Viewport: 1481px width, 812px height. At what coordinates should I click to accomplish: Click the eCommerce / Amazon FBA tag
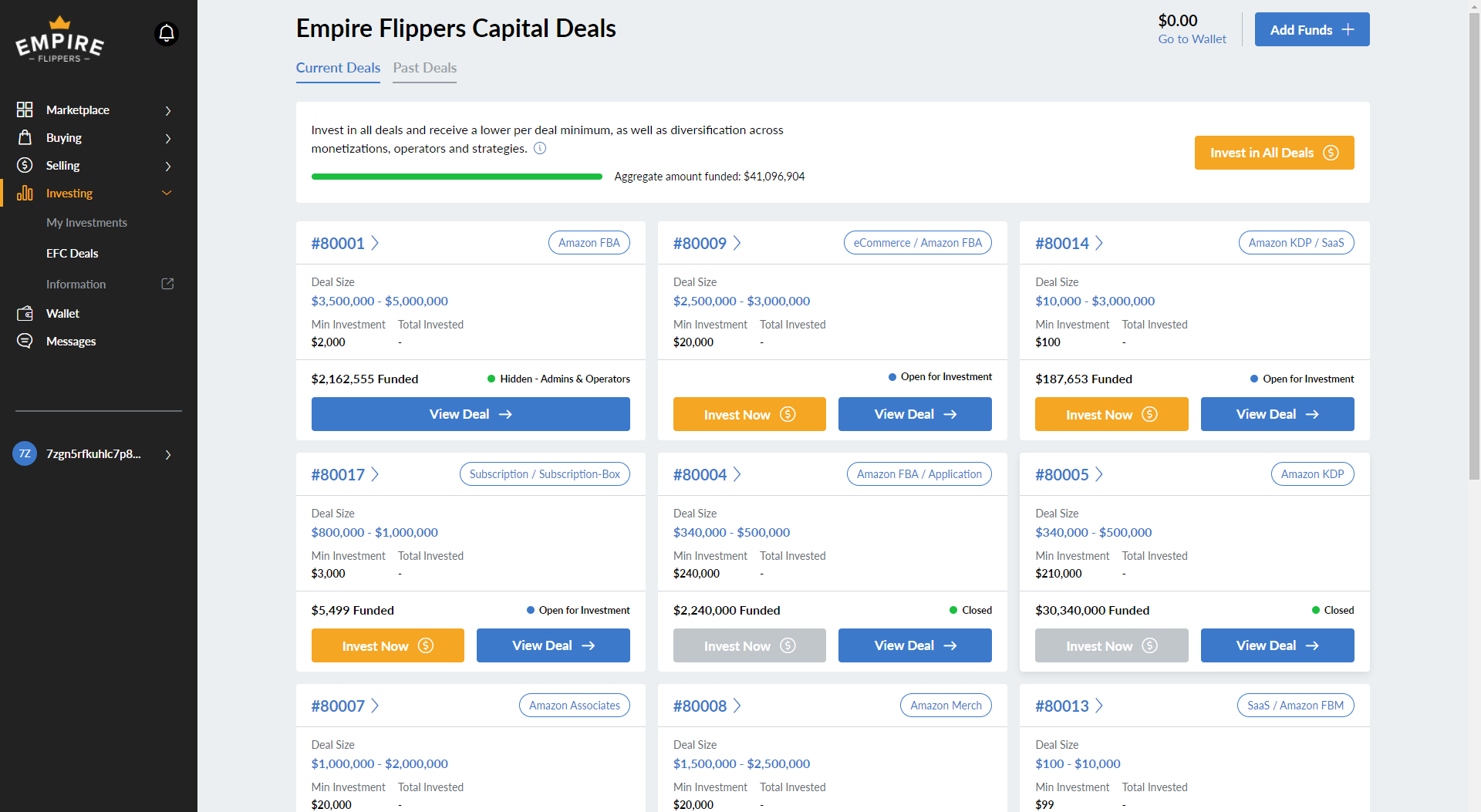tap(918, 243)
